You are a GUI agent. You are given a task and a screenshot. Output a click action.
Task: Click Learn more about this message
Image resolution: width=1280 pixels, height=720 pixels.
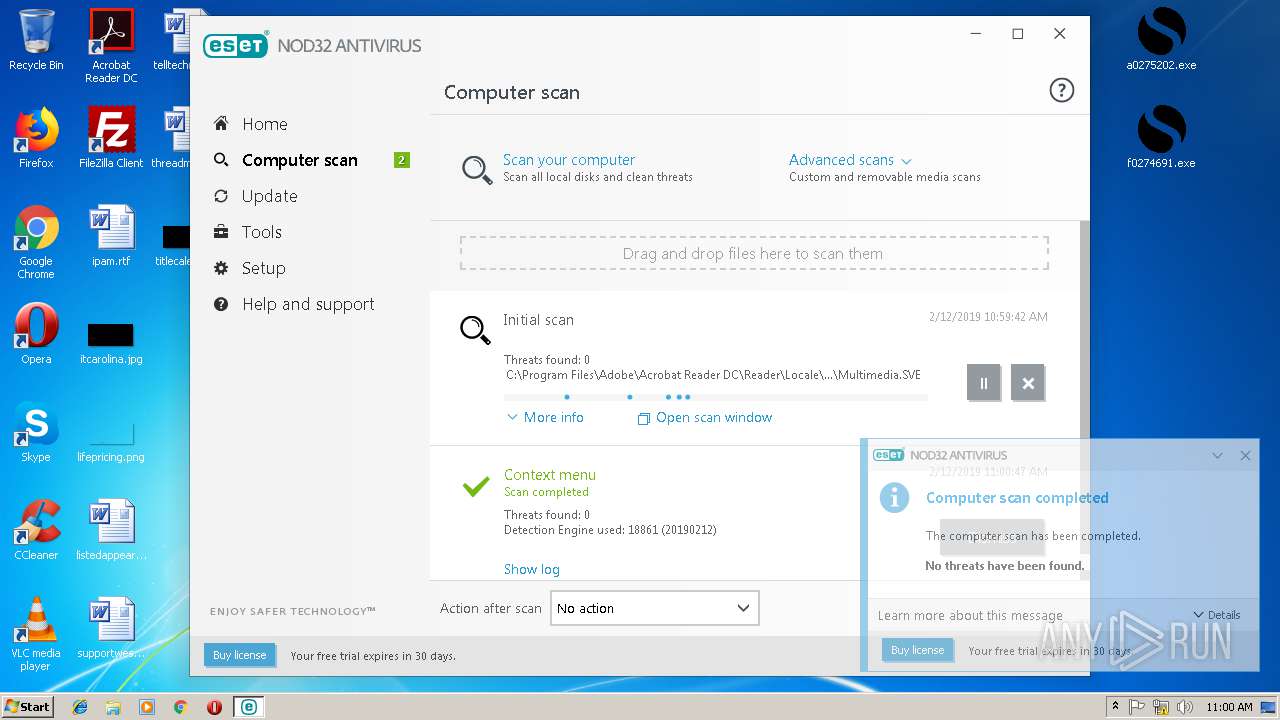[970, 615]
